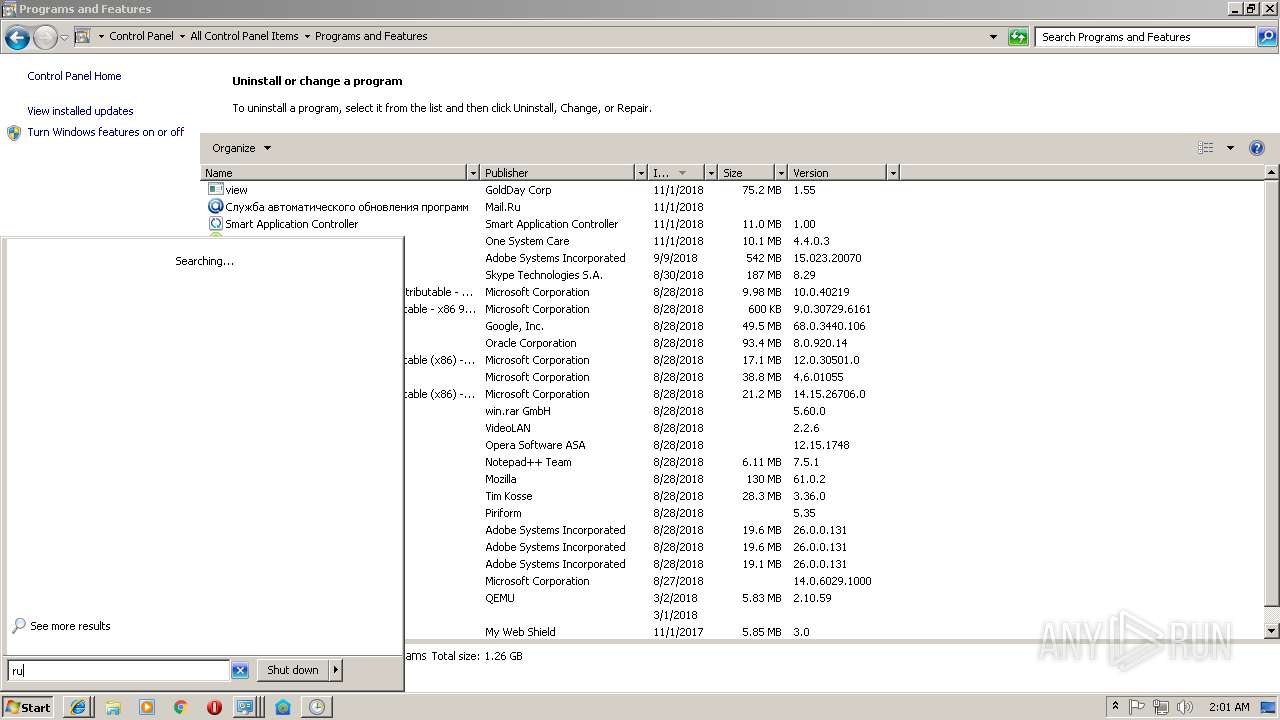Select the Smart Application Controller icon
Screen dimensions: 1280x720
pos(215,224)
